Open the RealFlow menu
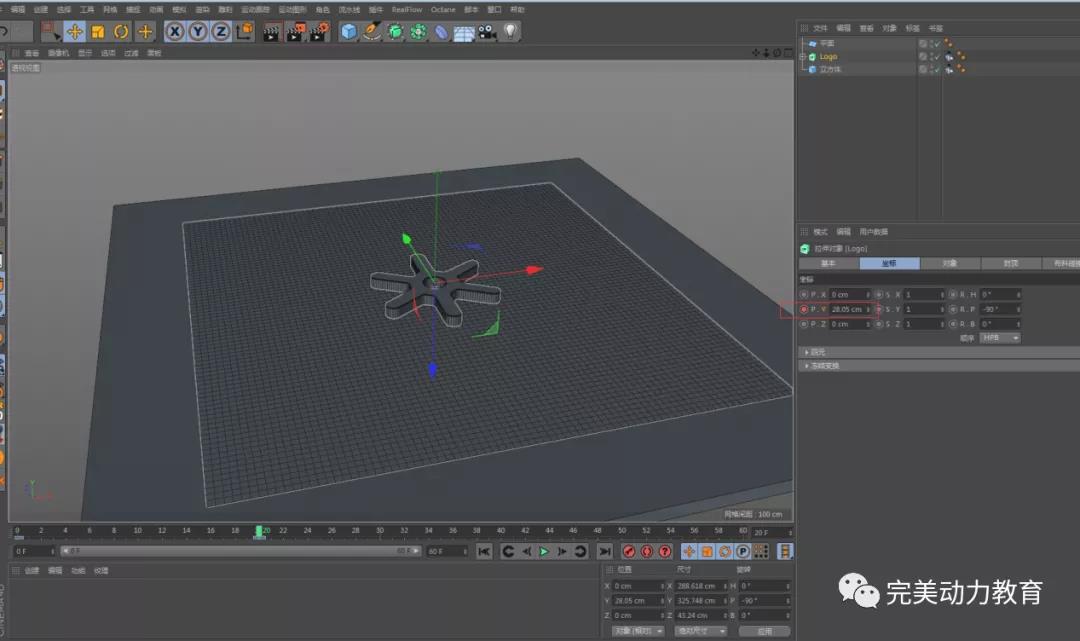The height and width of the screenshot is (641, 1080). tap(406, 9)
